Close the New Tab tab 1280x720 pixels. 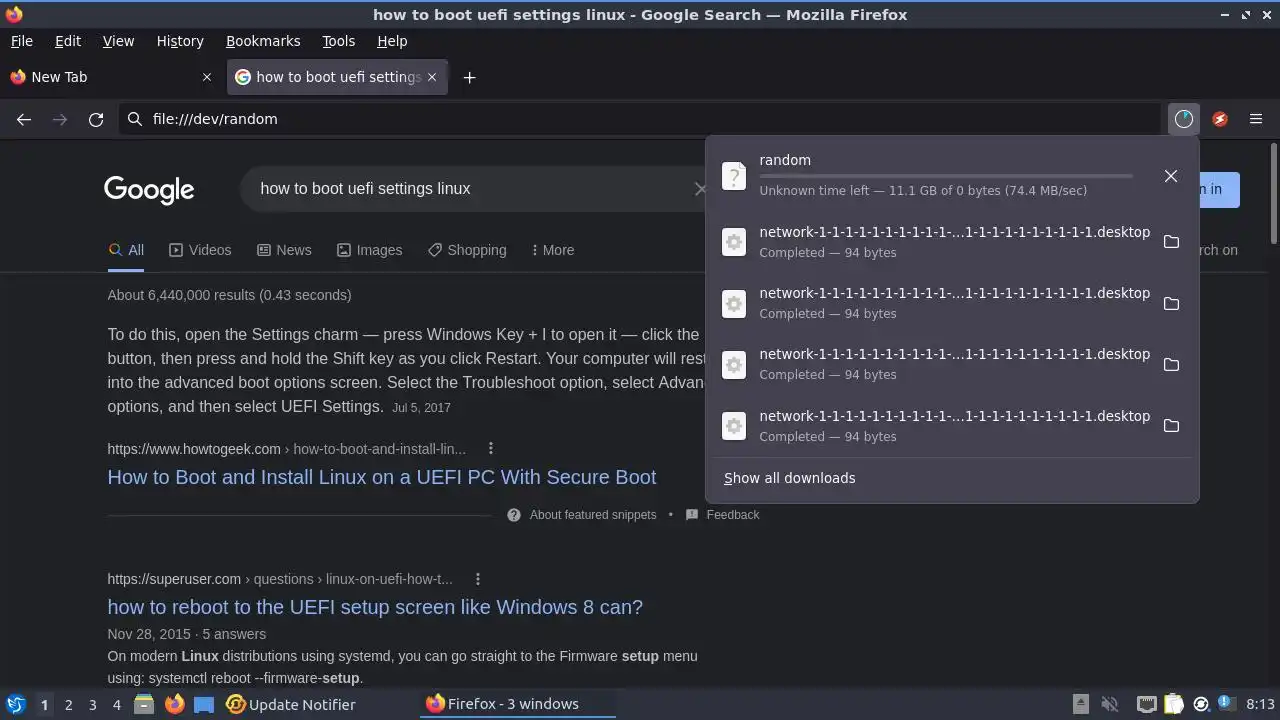[x=207, y=77]
